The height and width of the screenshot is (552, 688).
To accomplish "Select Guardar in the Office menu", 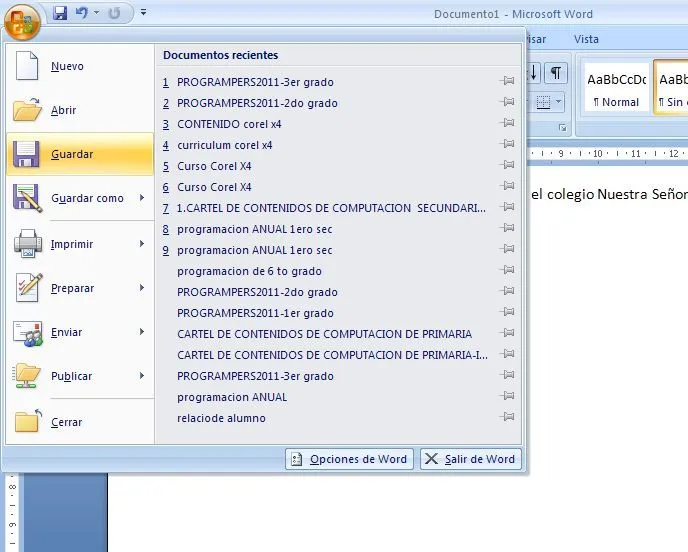I will (x=80, y=154).
